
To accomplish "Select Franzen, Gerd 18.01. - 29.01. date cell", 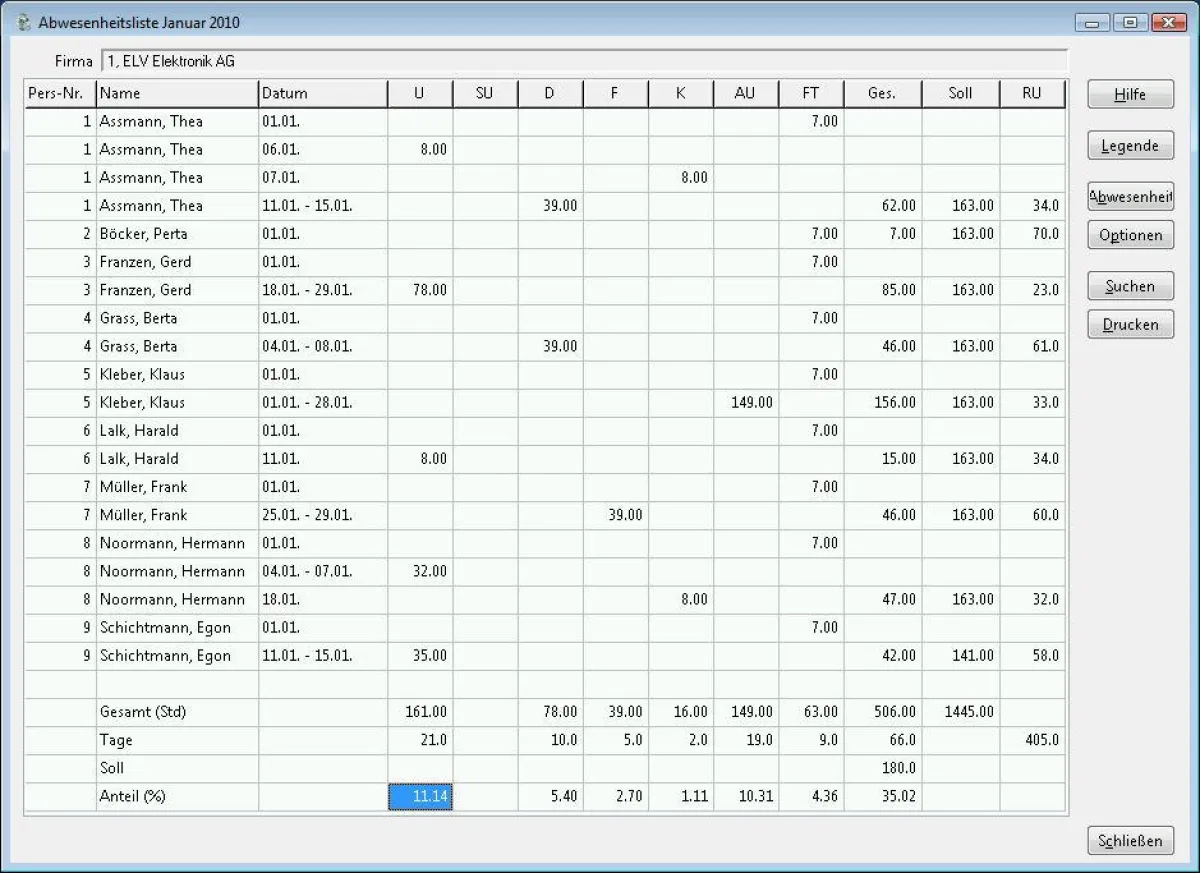I will pyautogui.click(x=322, y=290).
